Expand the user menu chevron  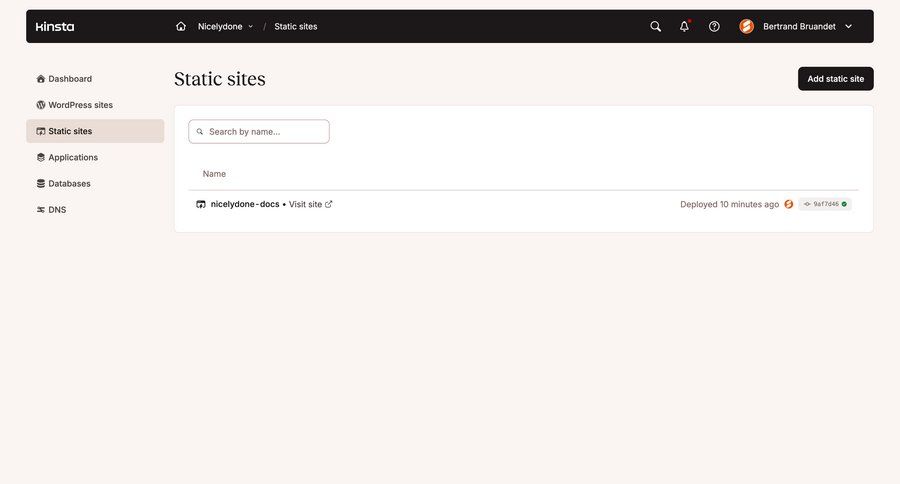(x=849, y=26)
